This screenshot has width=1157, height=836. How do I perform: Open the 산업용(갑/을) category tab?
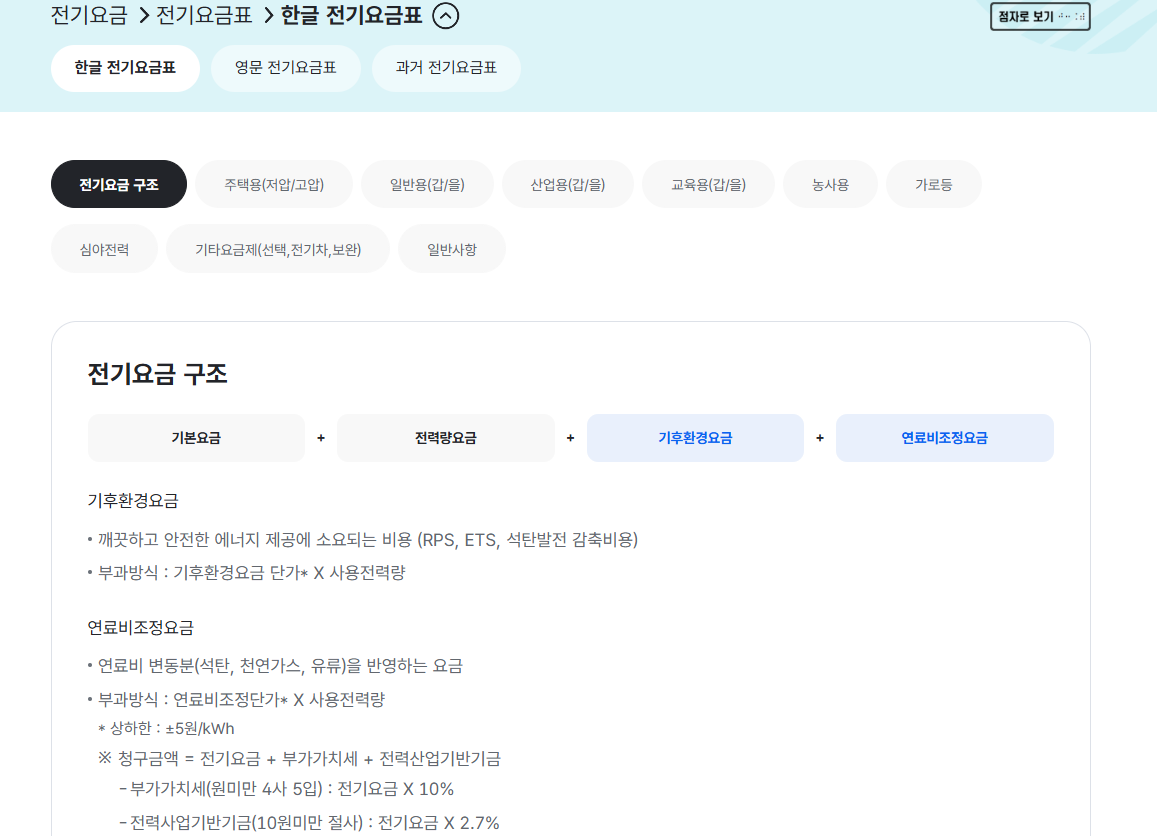[x=567, y=184]
